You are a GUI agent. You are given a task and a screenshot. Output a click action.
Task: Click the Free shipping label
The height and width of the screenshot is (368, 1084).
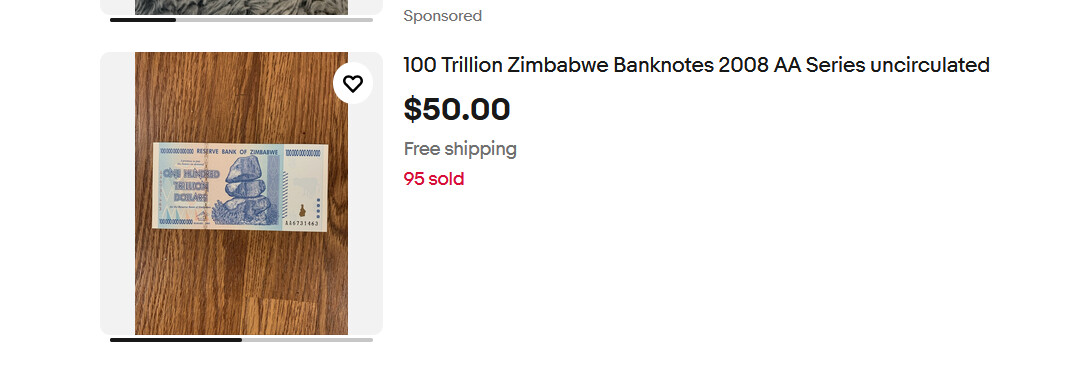pyautogui.click(x=460, y=149)
